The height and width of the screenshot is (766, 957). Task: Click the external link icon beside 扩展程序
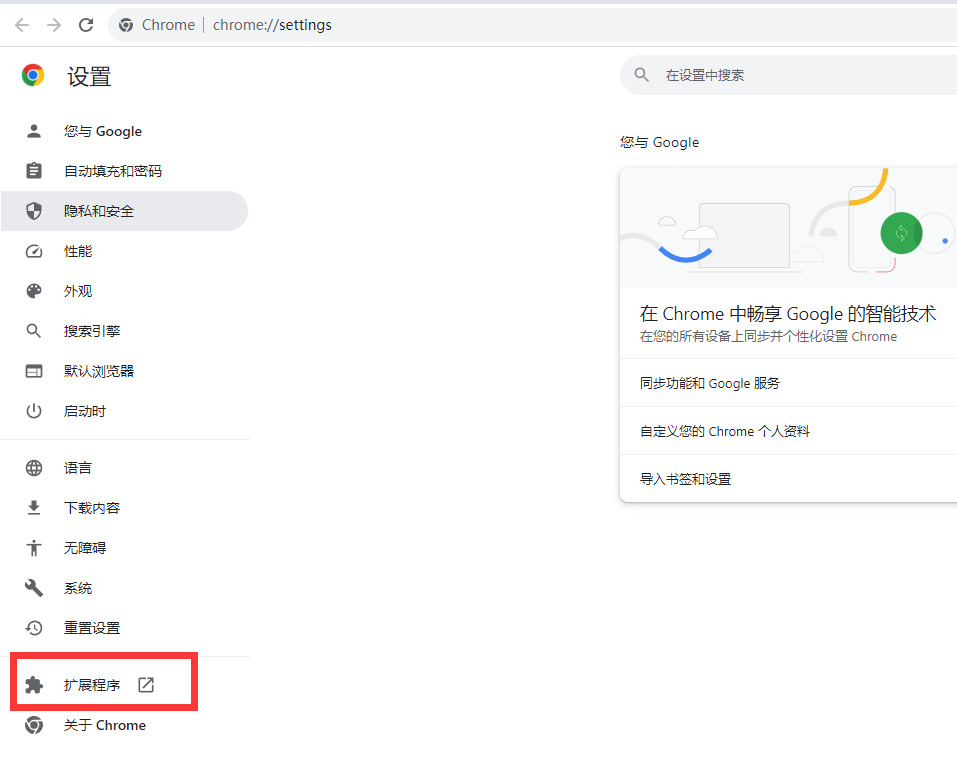pyautogui.click(x=146, y=685)
